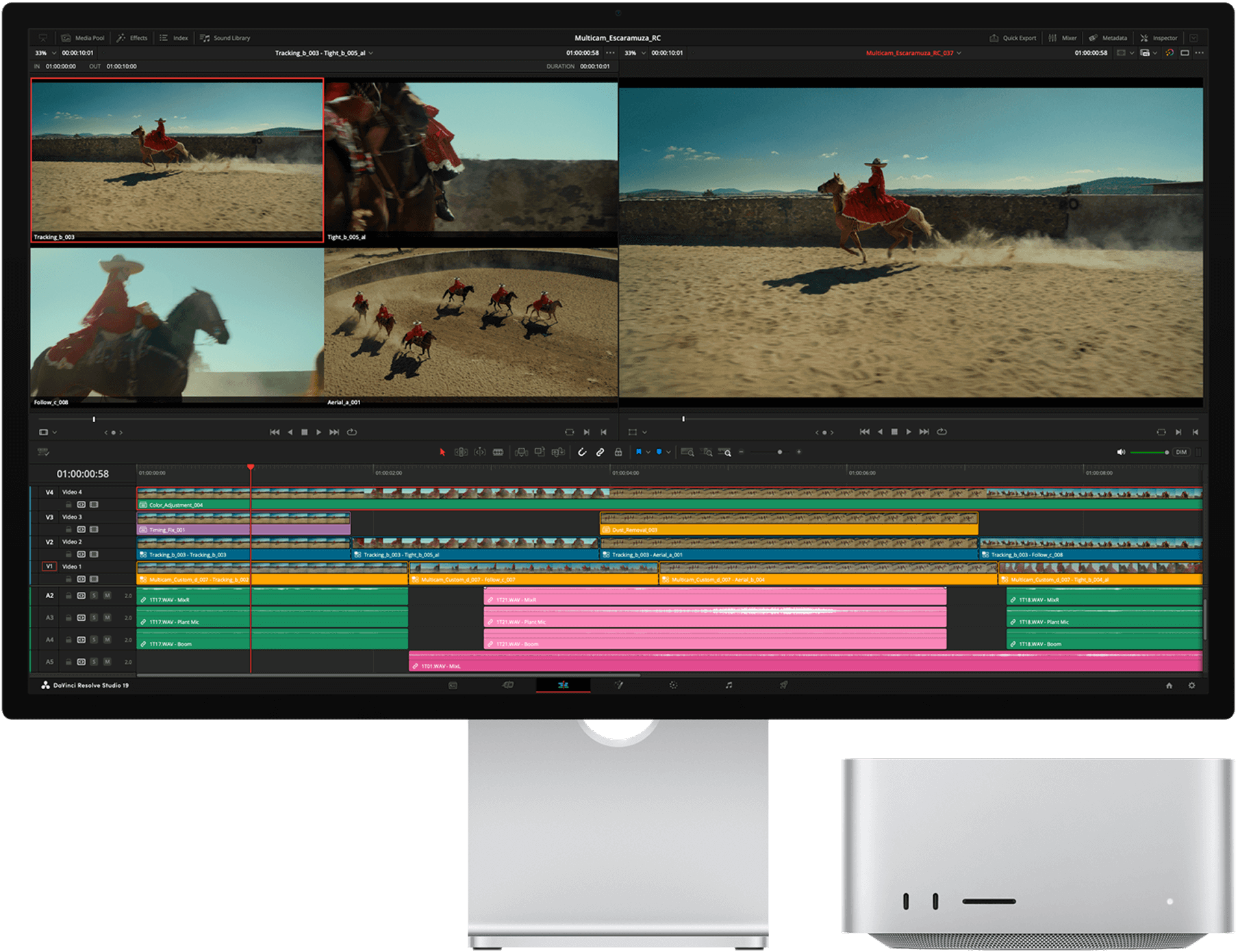Mute audio with the speaker icon
The width and height of the screenshot is (1238, 952).
[1121, 452]
